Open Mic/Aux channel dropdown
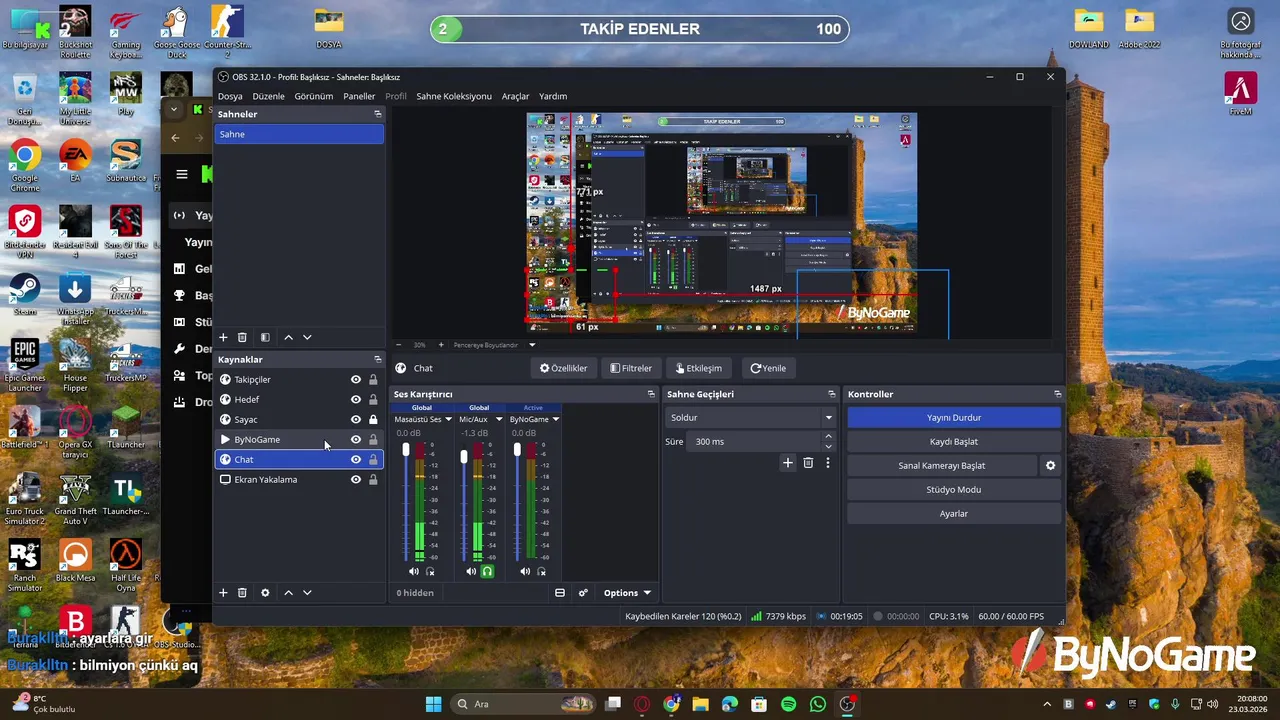1280x720 pixels. (x=499, y=420)
